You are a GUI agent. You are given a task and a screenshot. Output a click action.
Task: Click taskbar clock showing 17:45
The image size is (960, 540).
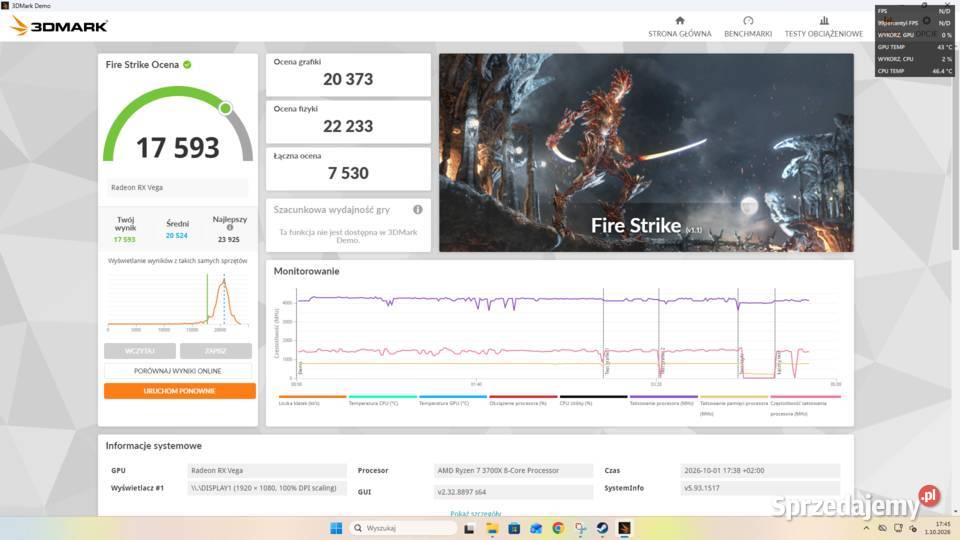[937, 528]
